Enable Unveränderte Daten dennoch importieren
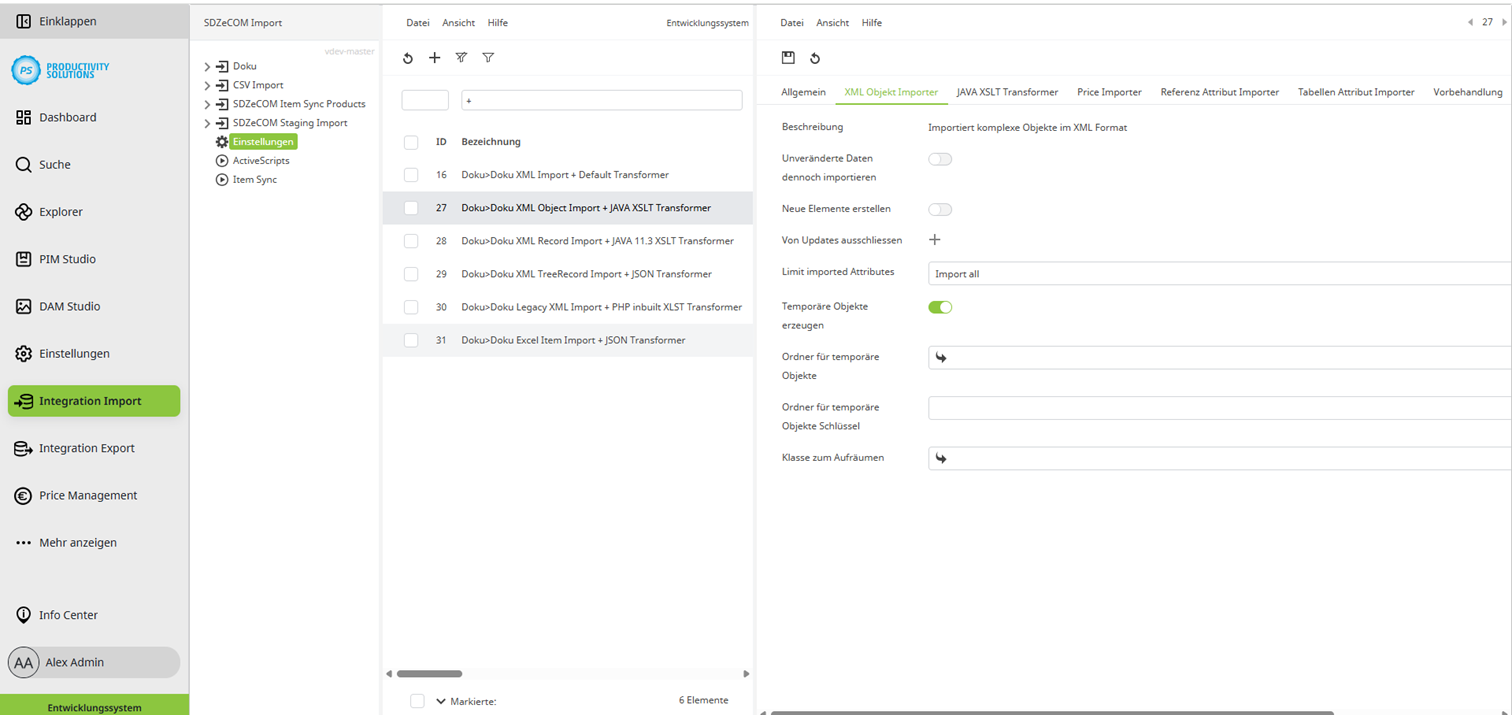The image size is (1512, 715). click(x=939, y=158)
